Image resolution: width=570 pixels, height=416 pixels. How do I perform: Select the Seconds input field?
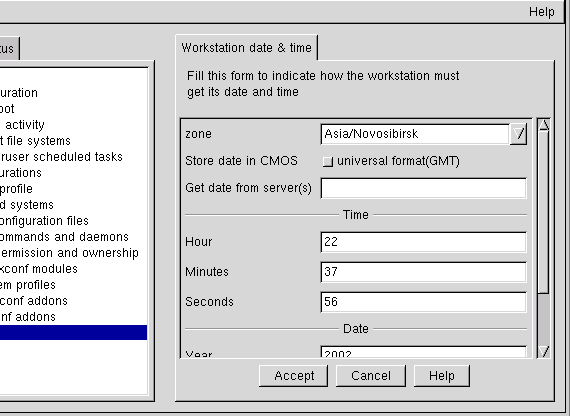[424, 302]
